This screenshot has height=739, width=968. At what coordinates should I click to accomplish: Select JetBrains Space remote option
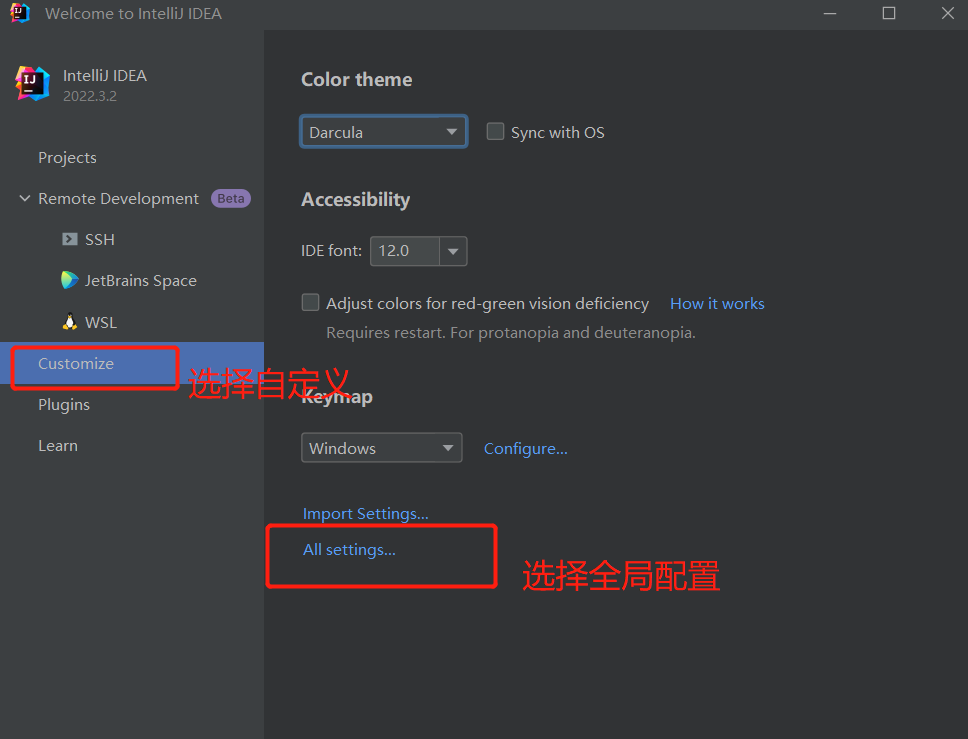click(x=141, y=281)
